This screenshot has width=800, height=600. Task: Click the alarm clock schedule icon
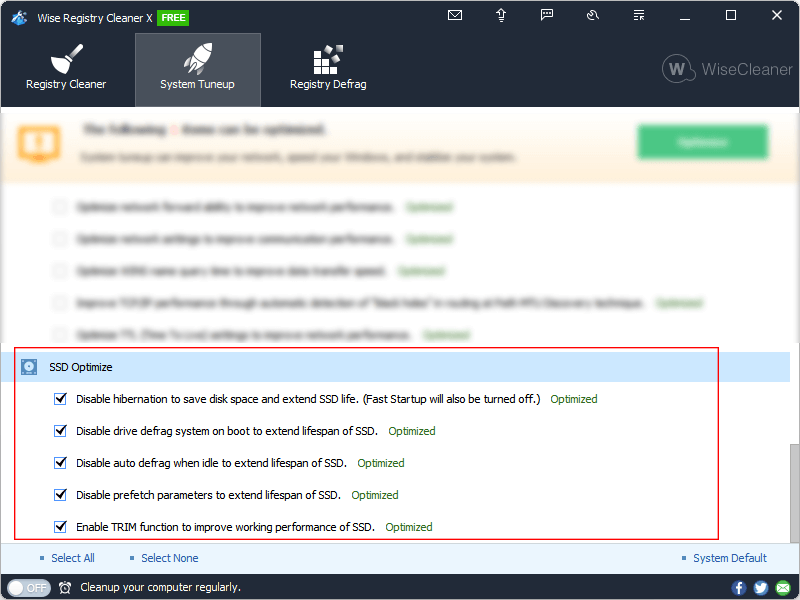65,588
